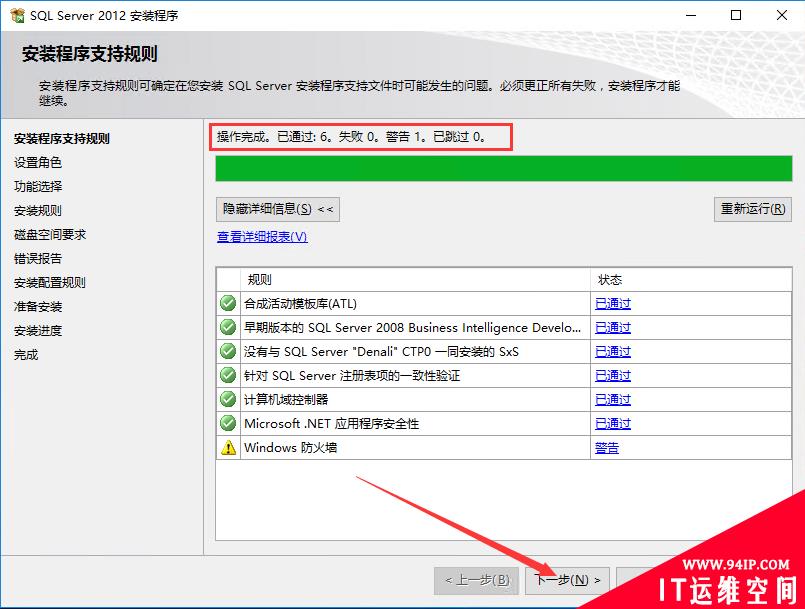Viewport: 805px width, 609px height.
Task: Open 已通过 link for SQL Server 2008 Business Intelligence
Action: point(612,327)
